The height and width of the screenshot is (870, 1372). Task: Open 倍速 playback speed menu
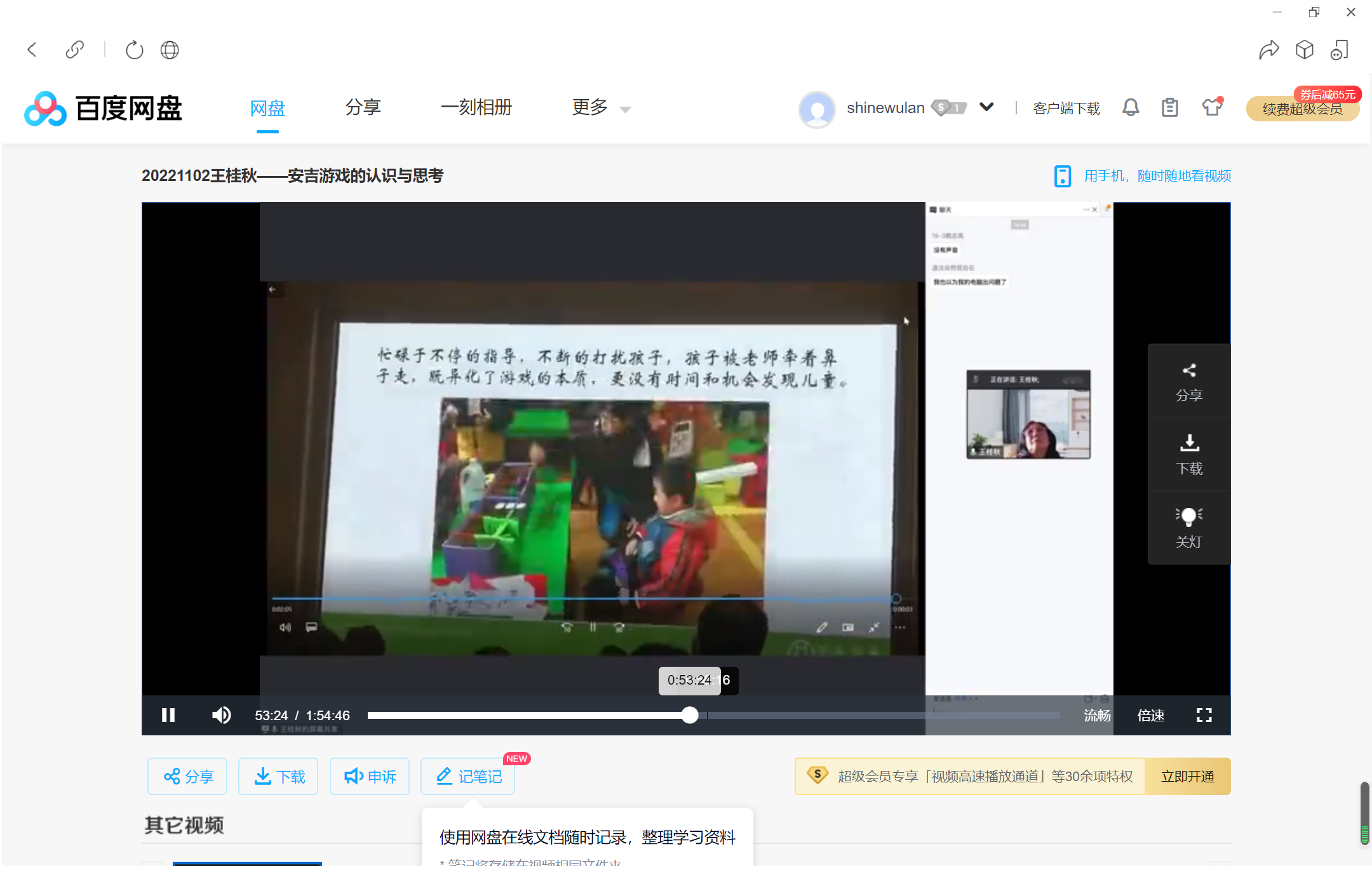coord(1150,715)
